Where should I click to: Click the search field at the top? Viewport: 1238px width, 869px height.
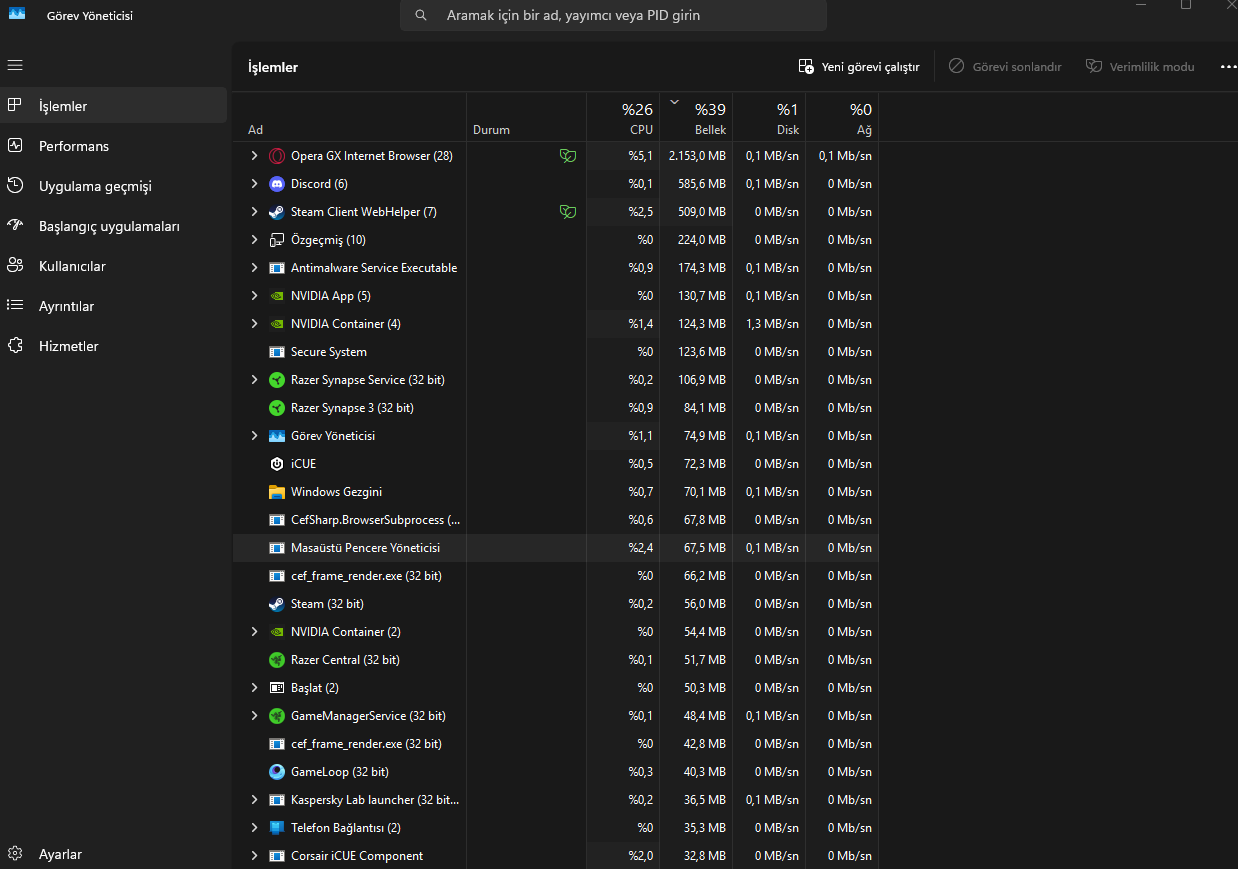point(613,15)
